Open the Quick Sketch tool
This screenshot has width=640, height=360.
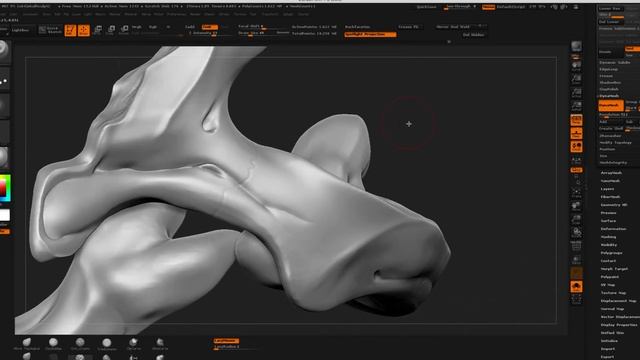(x=49, y=30)
